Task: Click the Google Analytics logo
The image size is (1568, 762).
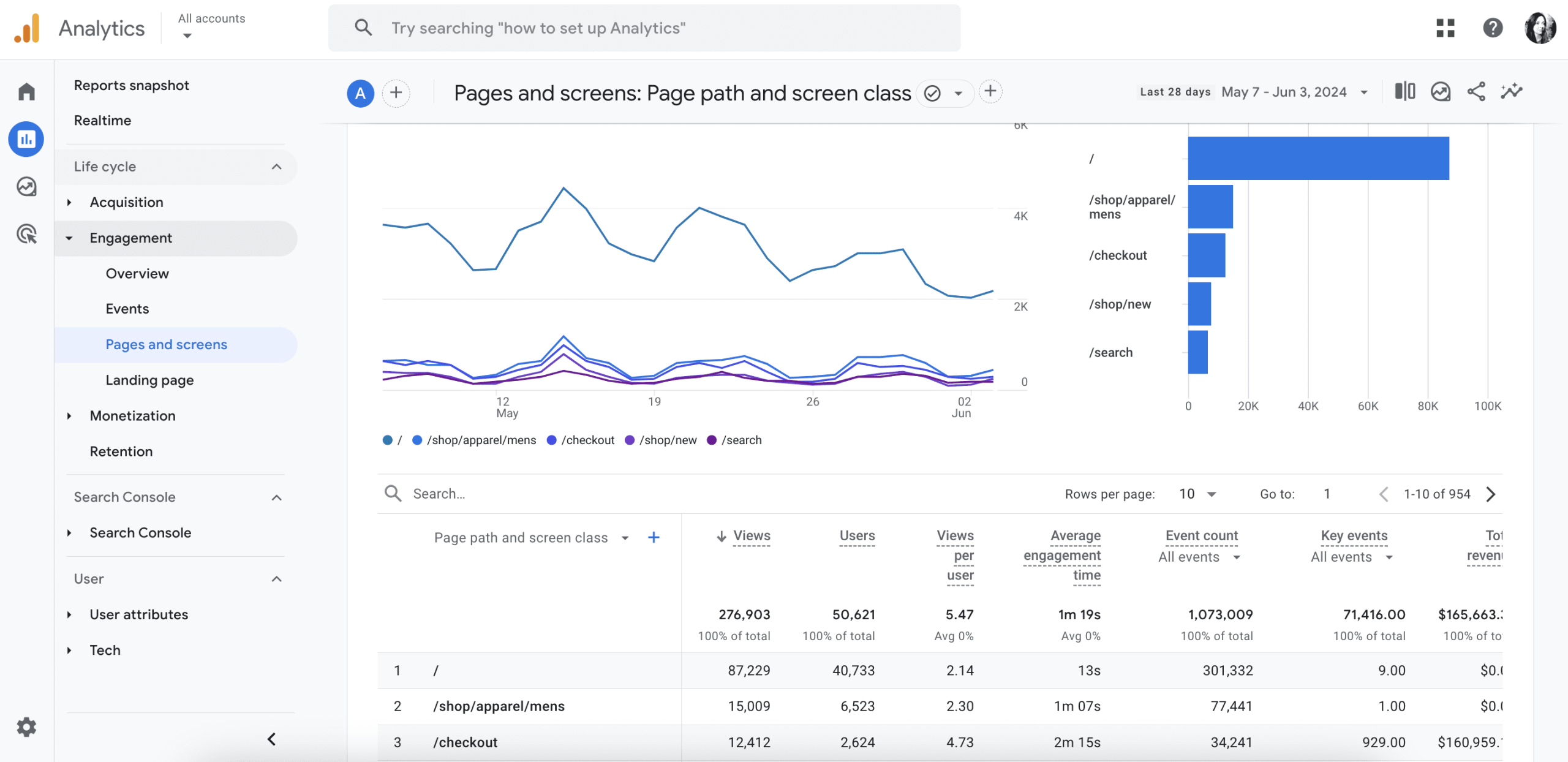Action: 28,28
